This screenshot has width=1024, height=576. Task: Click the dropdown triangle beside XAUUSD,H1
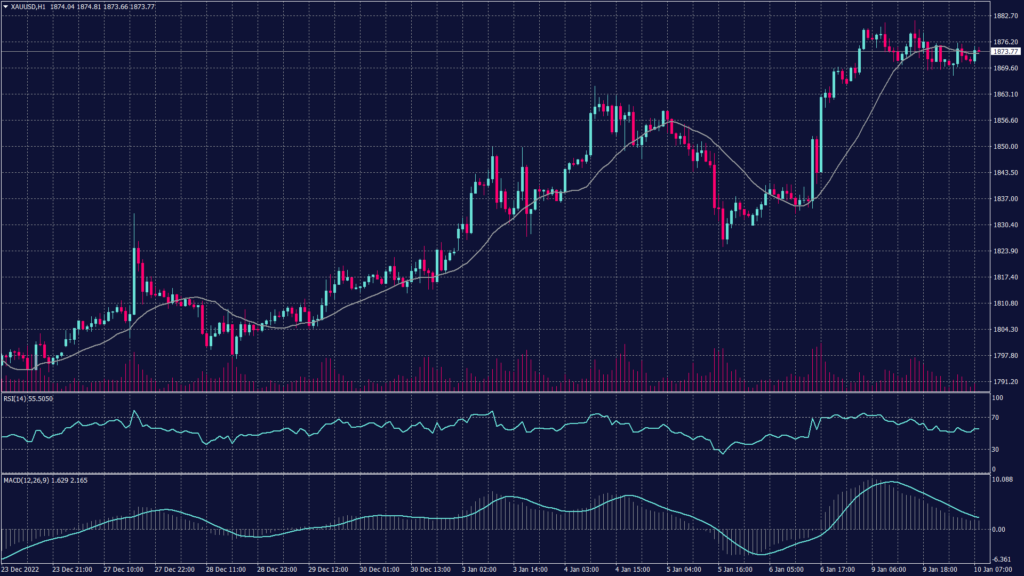point(5,6)
